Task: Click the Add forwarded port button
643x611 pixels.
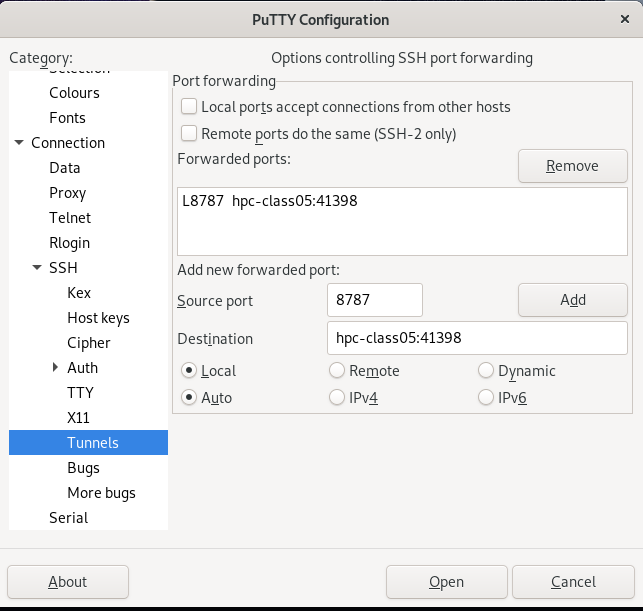Action: pos(572,300)
